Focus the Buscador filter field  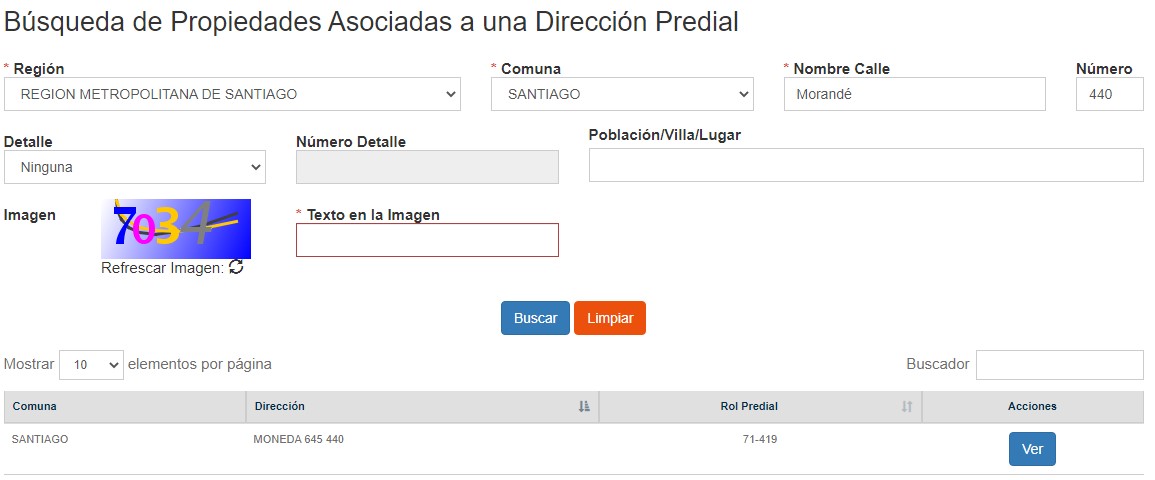1060,364
